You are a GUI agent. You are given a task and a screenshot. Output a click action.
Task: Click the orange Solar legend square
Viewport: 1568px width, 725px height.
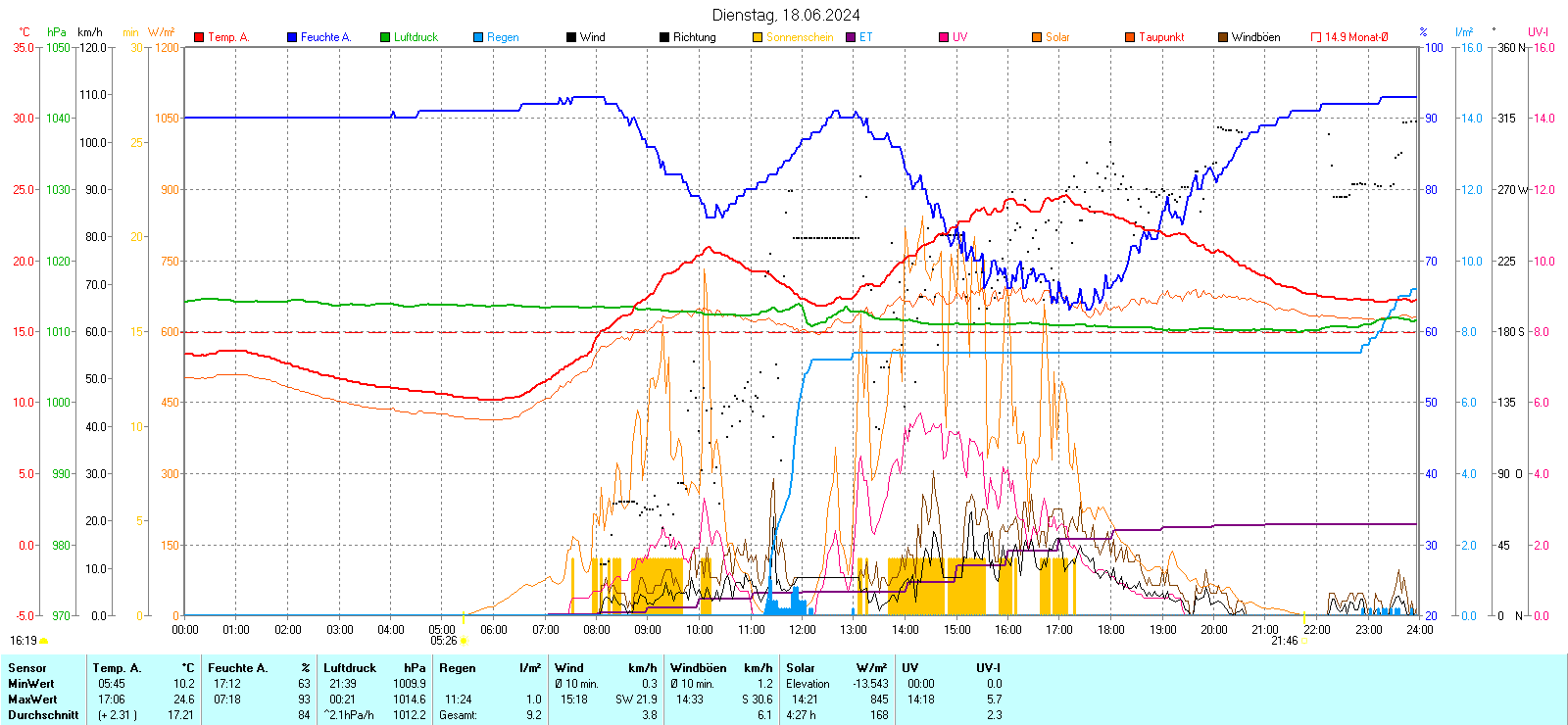pyautogui.click(x=1037, y=37)
